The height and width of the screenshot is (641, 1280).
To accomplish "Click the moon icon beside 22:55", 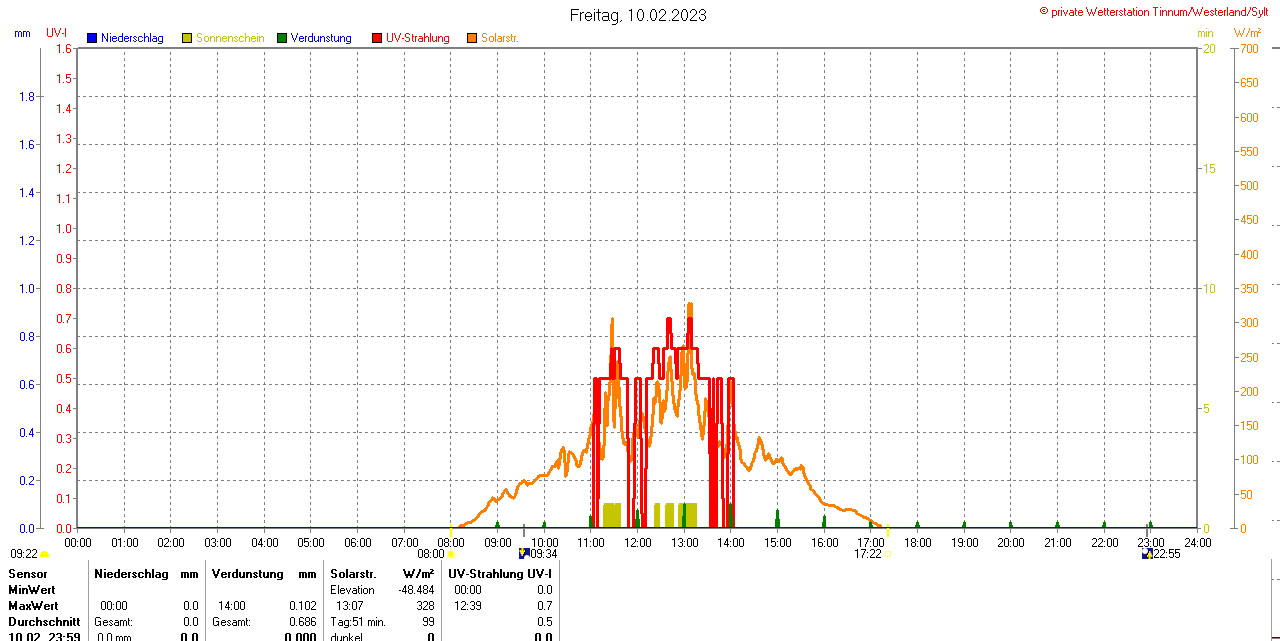I will pyautogui.click(x=1147, y=553).
